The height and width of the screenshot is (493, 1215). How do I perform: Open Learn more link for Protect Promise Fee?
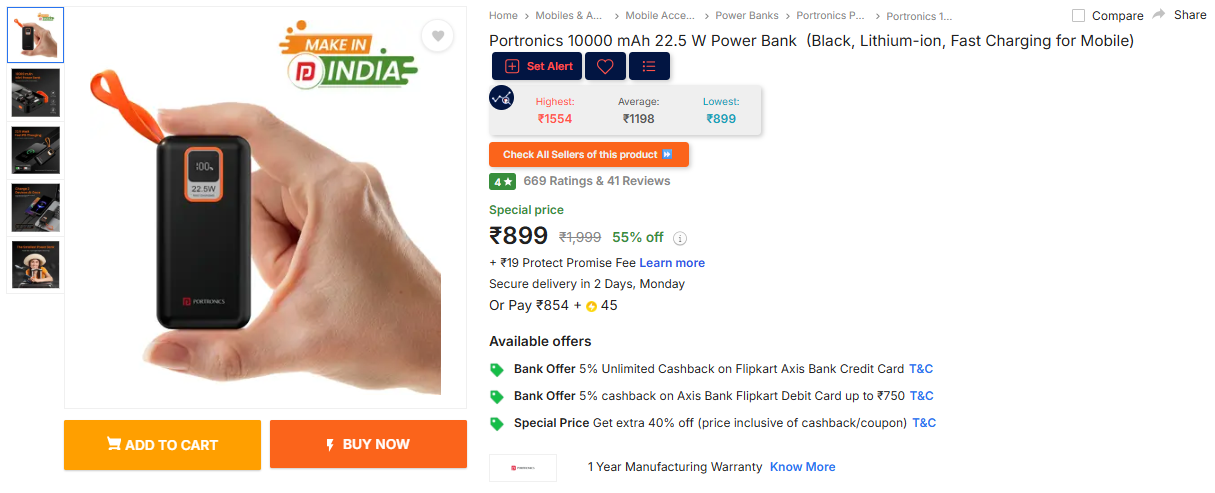coord(672,263)
